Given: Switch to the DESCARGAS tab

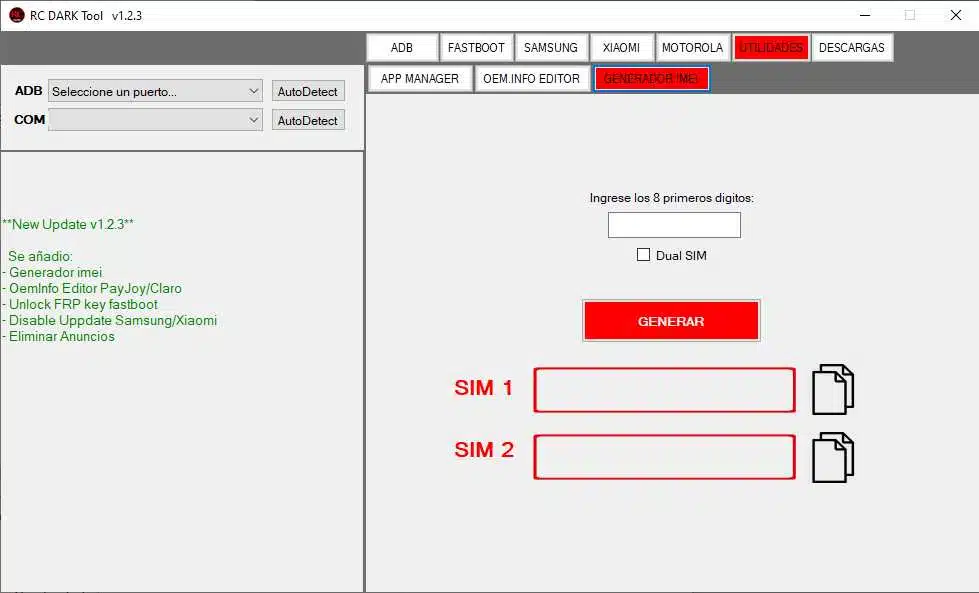Looking at the screenshot, I should click(x=851, y=48).
